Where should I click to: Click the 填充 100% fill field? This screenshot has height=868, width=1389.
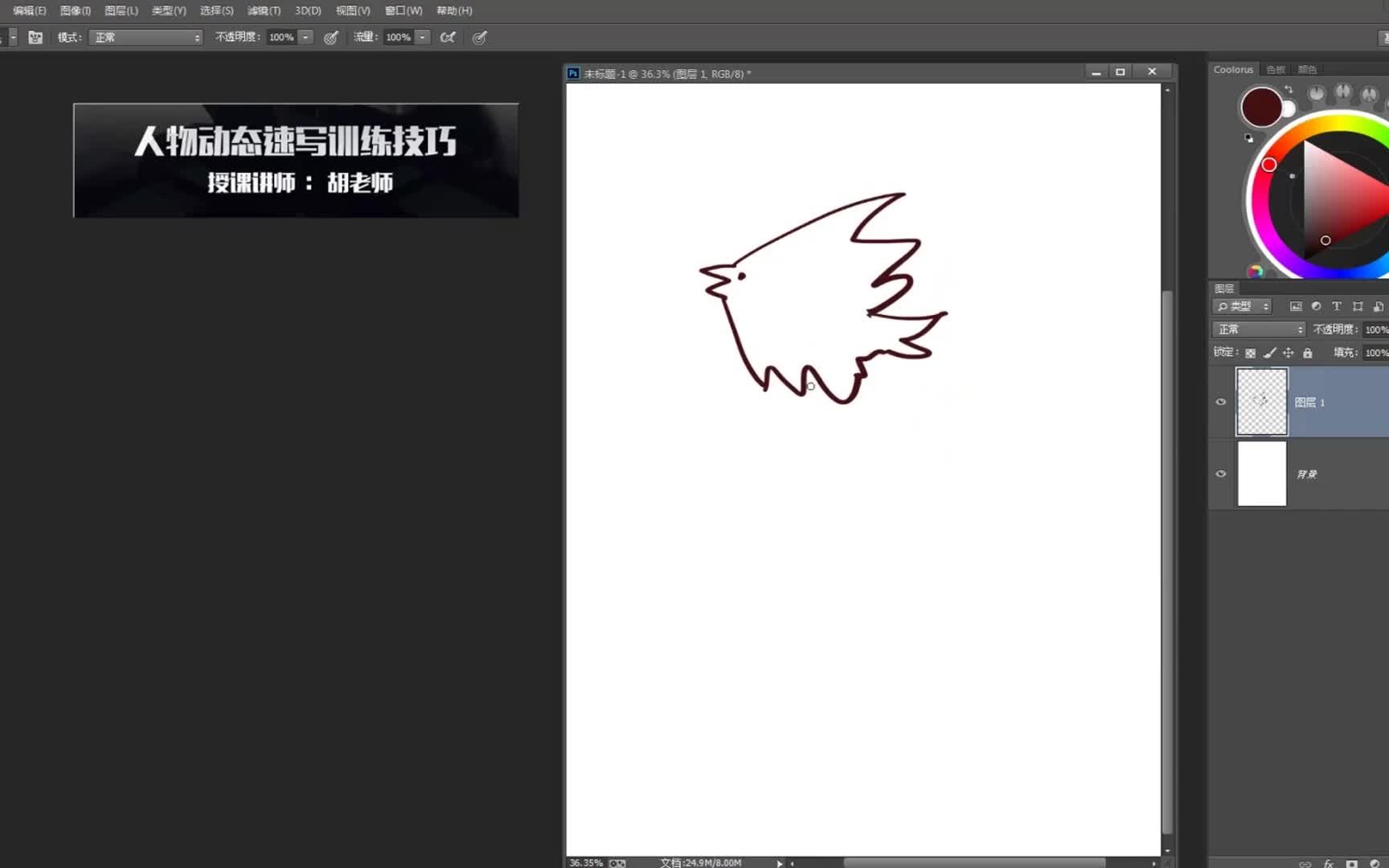coord(1376,353)
